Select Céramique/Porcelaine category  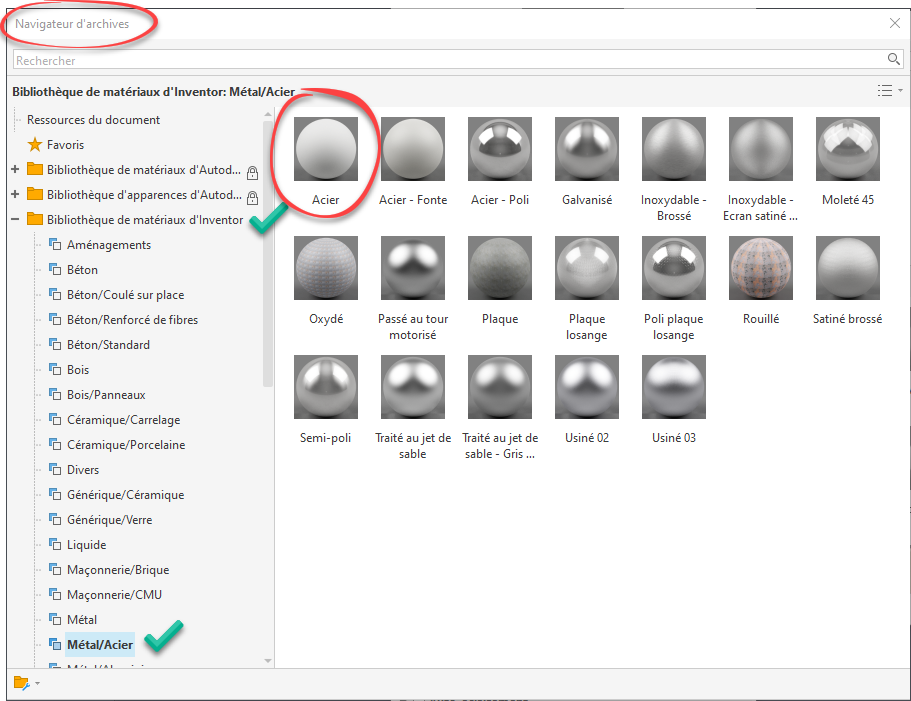pos(126,444)
